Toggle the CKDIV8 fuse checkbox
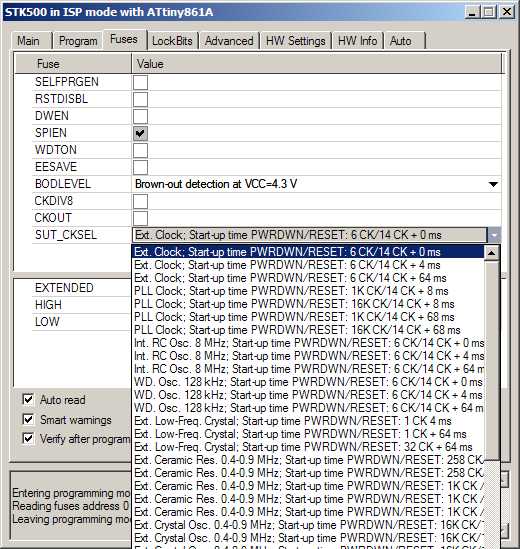Screen dimensions: 520x549 (x=140, y=201)
